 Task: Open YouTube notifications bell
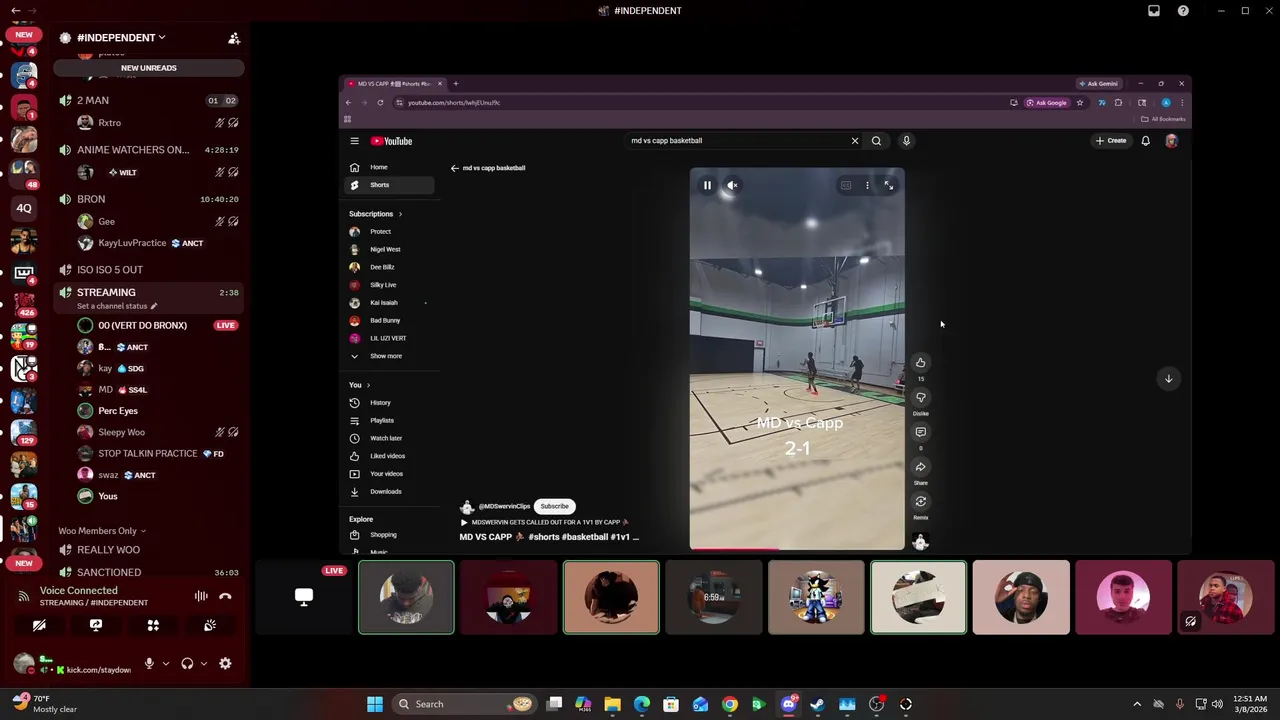click(x=1145, y=141)
